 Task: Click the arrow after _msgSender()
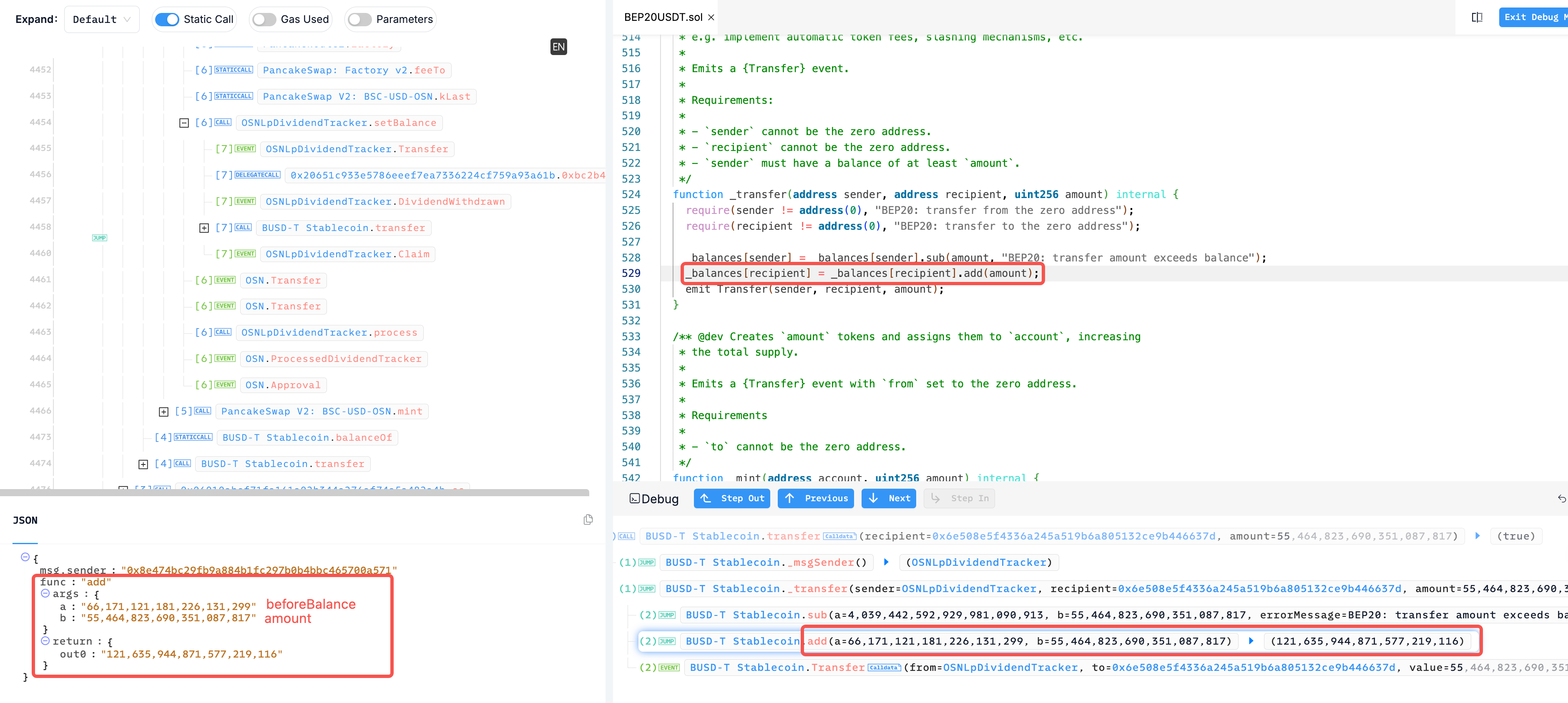pos(886,562)
